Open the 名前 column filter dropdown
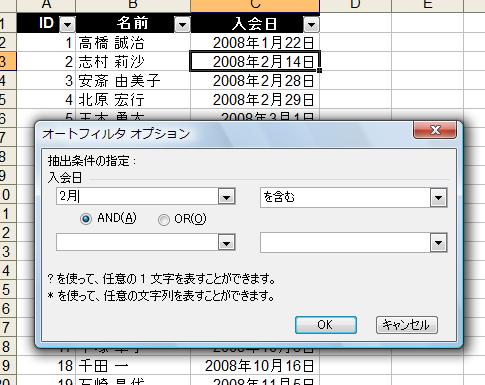This screenshot has width=485, height=385. tap(182, 24)
